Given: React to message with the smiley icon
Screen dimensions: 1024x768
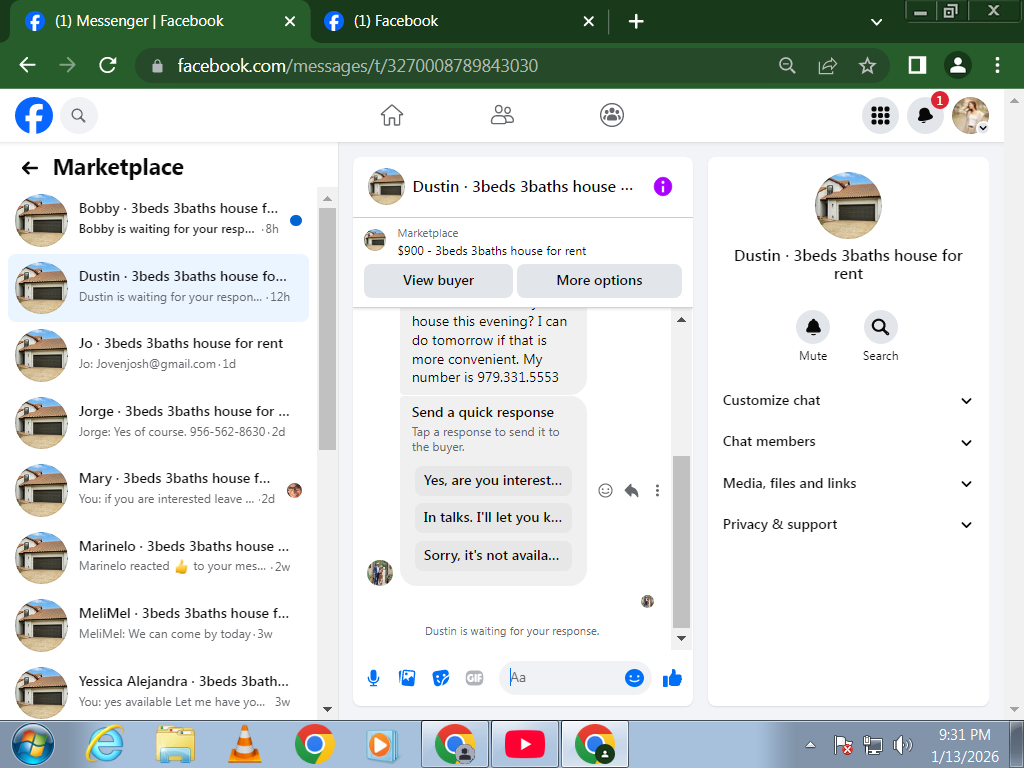Looking at the screenshot, I should tap(605, 490).
